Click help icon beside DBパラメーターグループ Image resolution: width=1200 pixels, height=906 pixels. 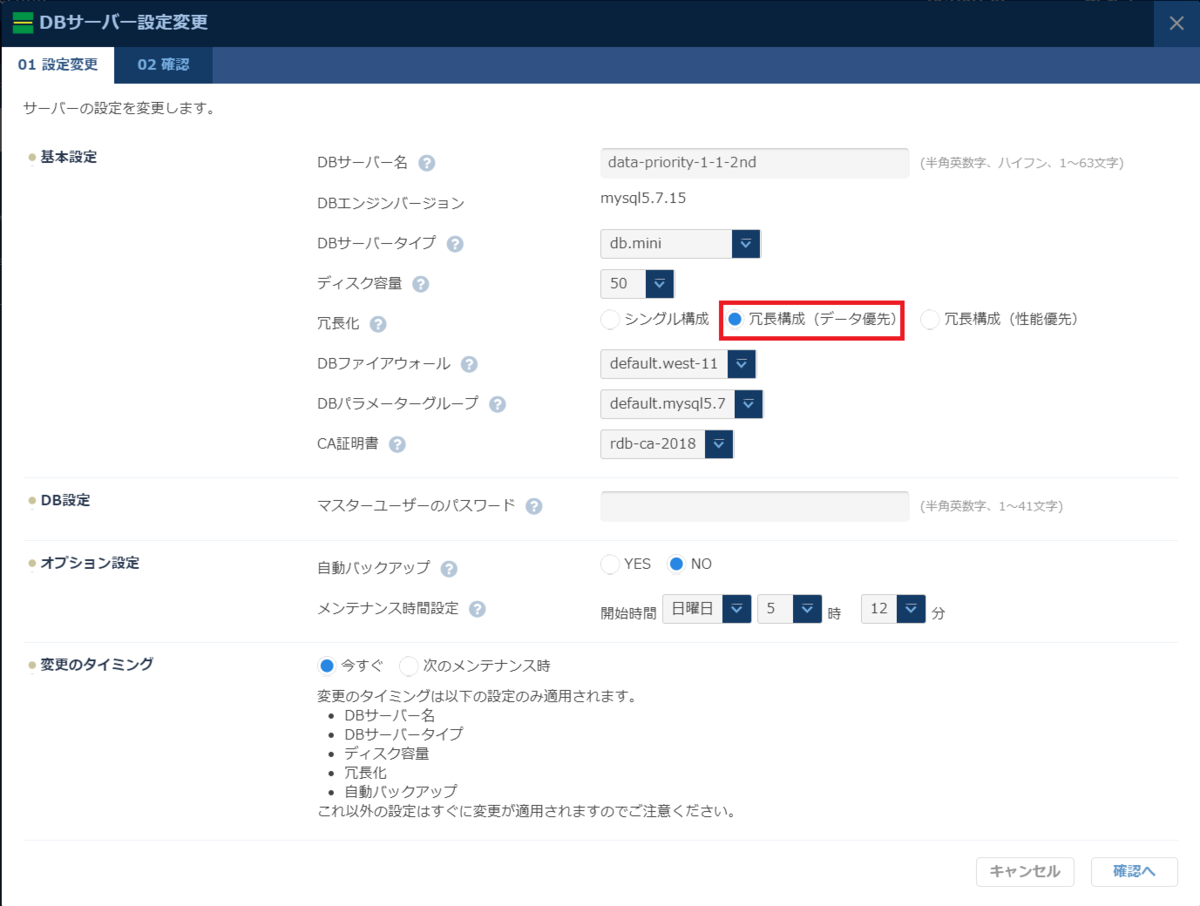coord(497,405)
